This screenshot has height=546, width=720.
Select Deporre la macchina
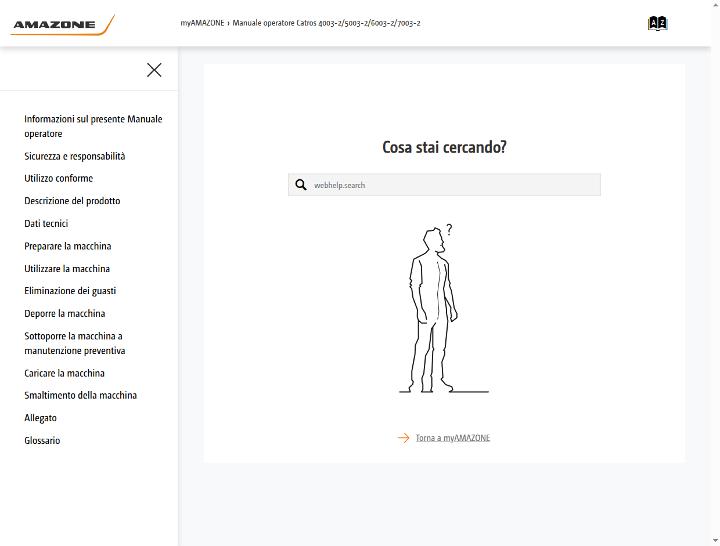point(65,314)
